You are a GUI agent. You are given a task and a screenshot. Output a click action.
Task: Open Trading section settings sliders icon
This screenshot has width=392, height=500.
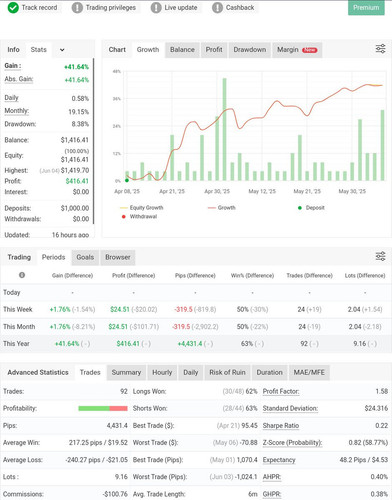click(x=380, y=256)
